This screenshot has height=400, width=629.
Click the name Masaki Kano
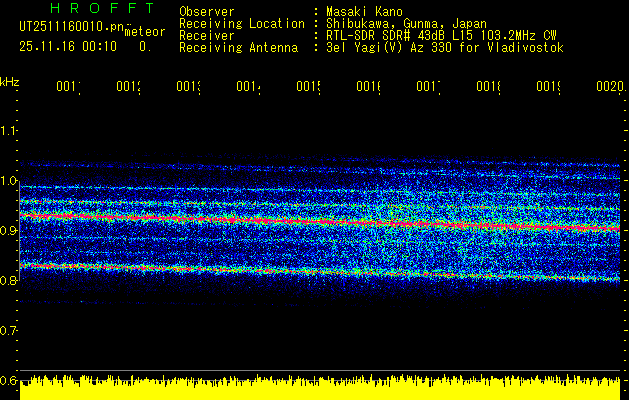pos(364,12)
